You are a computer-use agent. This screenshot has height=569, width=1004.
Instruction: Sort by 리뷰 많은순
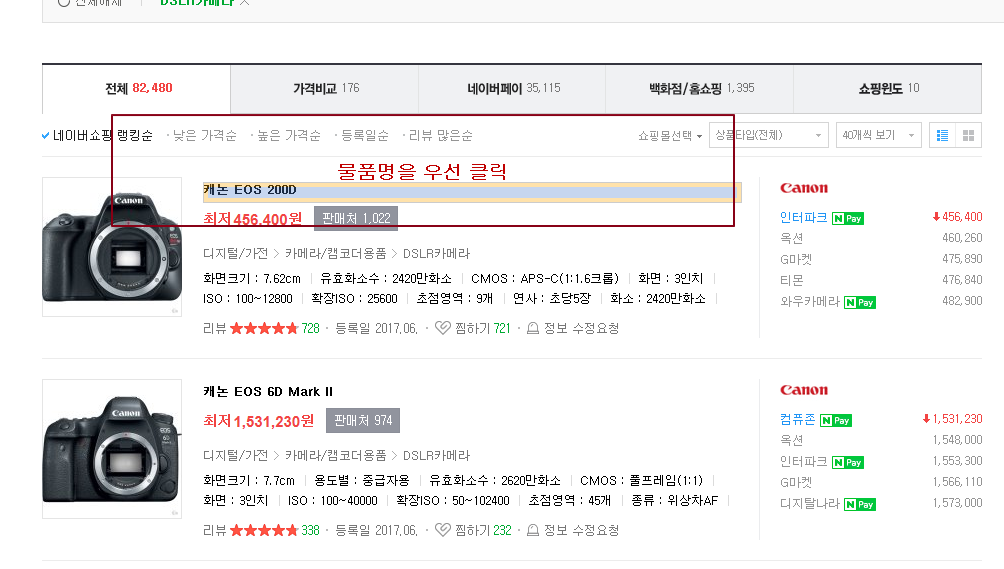441,136
